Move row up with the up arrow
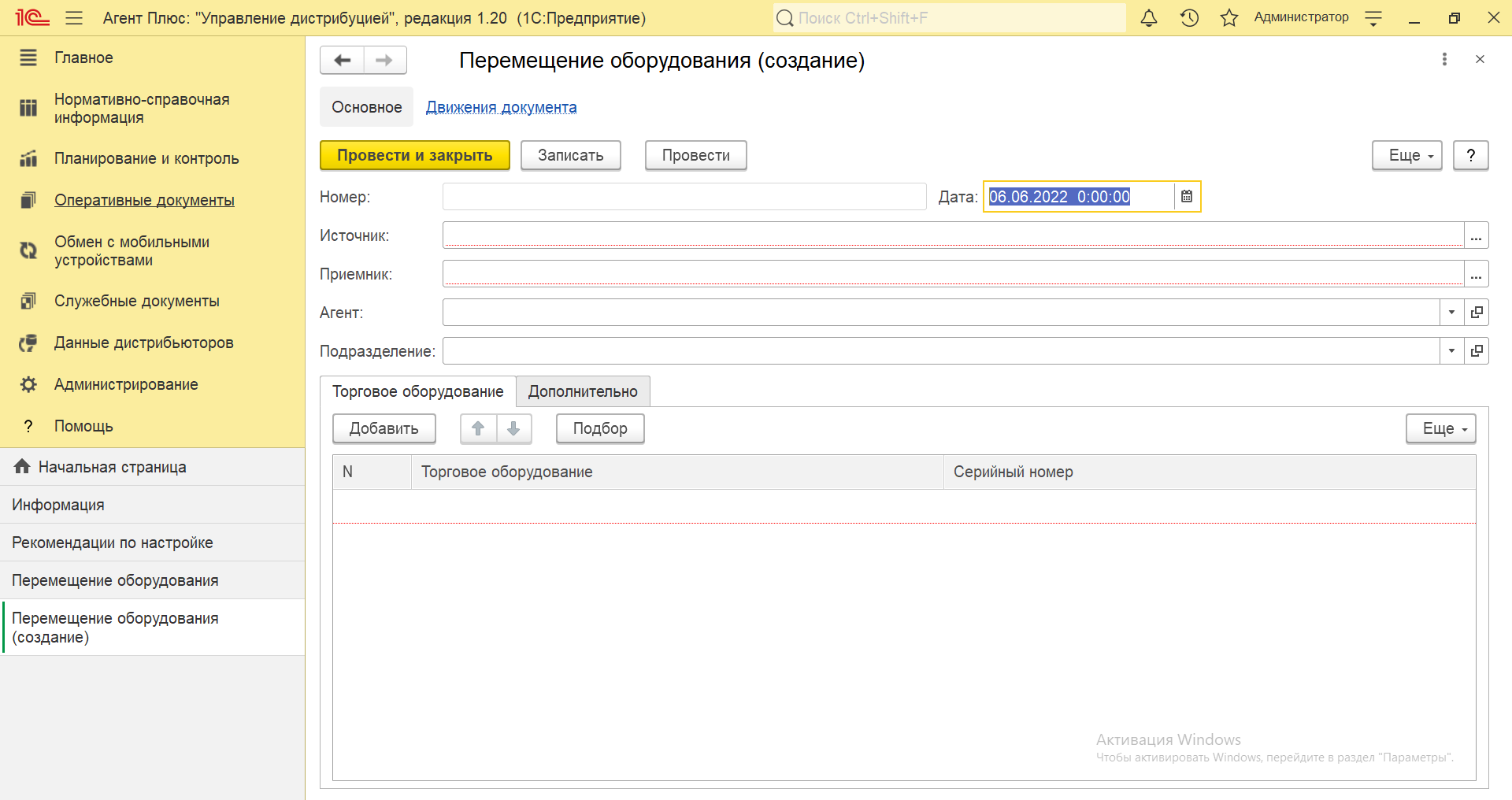The image size is (1512, 800). pos(478,428)
